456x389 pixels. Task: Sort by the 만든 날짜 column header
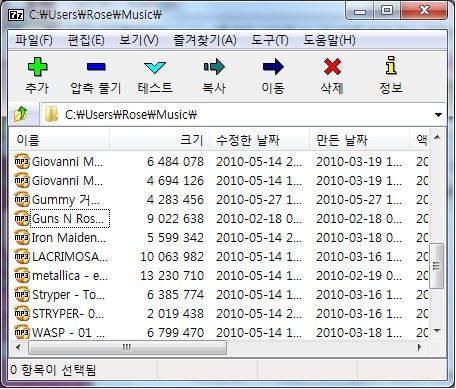(359, 140)
